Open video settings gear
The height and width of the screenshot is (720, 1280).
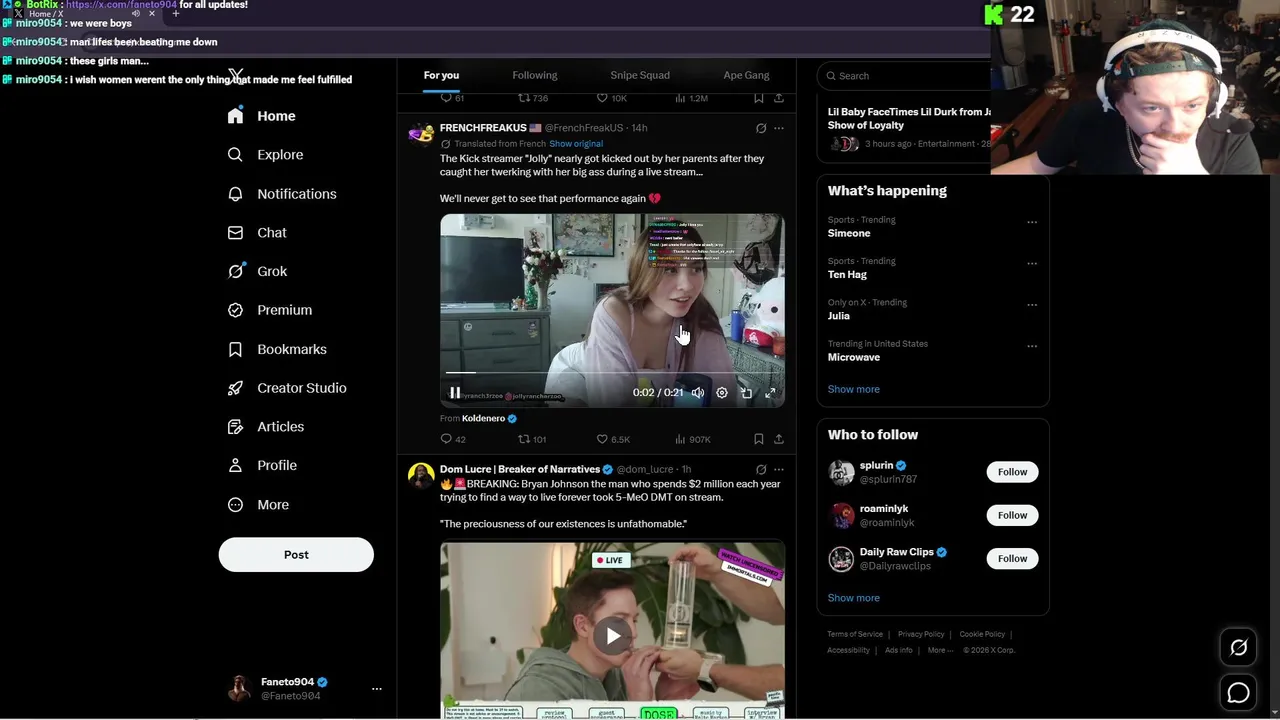click(722, 393)
